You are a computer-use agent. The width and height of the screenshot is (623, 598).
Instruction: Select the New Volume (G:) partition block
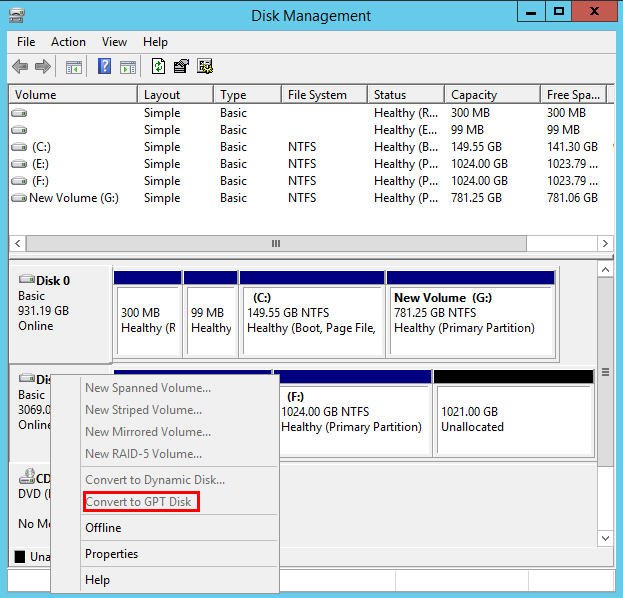pos(471,314)
